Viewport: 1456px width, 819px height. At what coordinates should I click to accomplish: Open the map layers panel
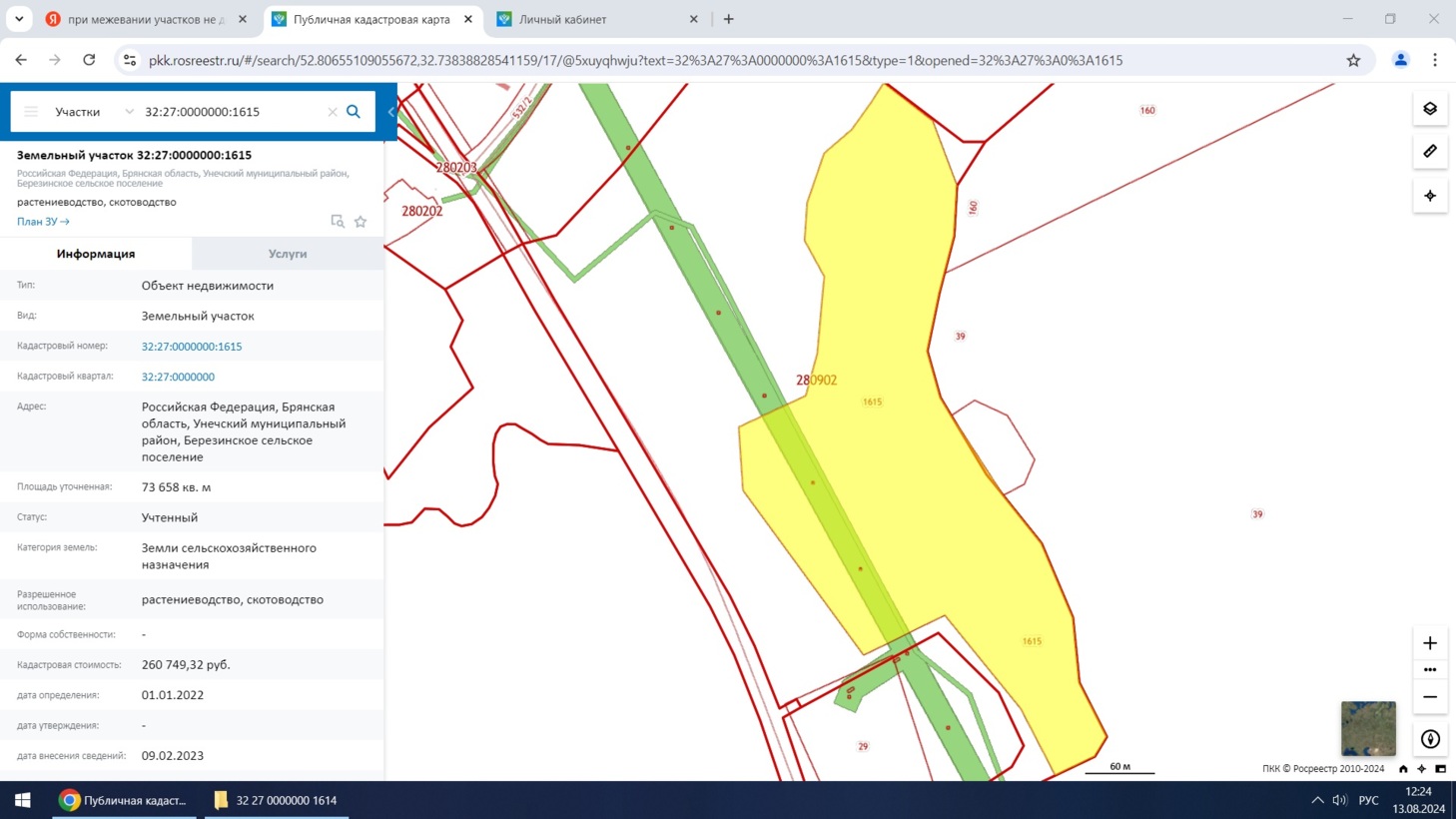tap(1430, 109)
